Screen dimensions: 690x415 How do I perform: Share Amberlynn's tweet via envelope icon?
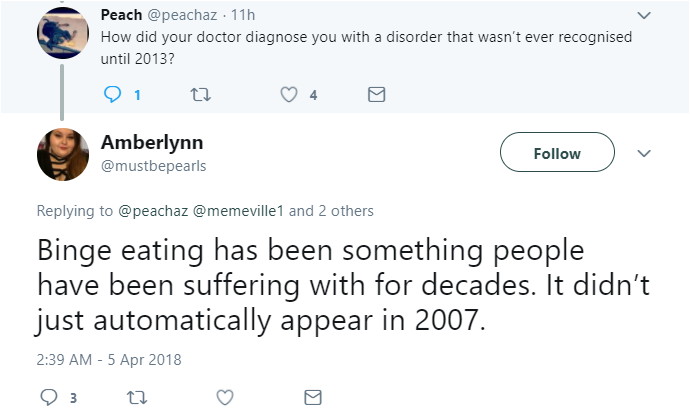coord(313,397)
